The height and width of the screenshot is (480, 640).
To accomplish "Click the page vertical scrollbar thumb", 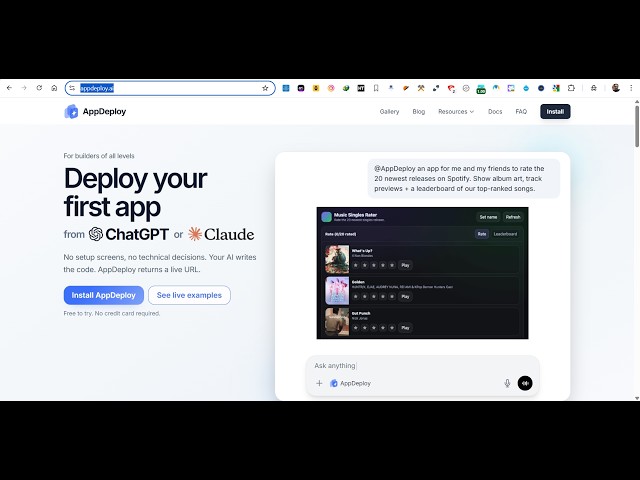I will pos(637,127).
